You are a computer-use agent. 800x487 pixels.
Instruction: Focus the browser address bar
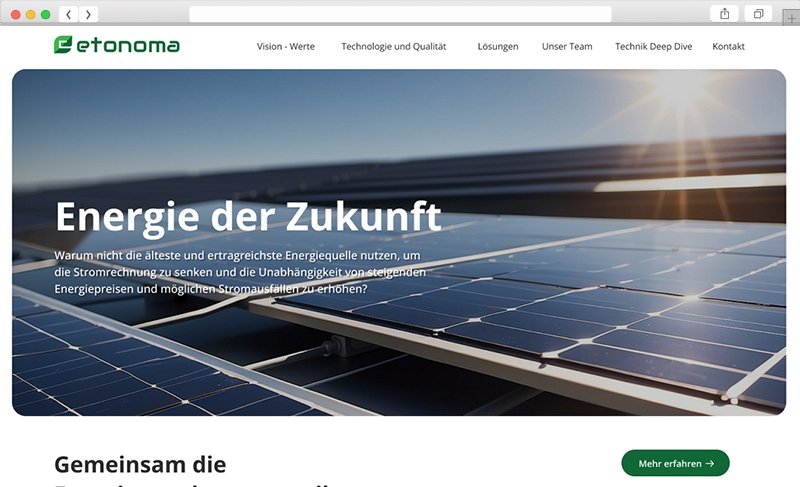click(400, 14)
